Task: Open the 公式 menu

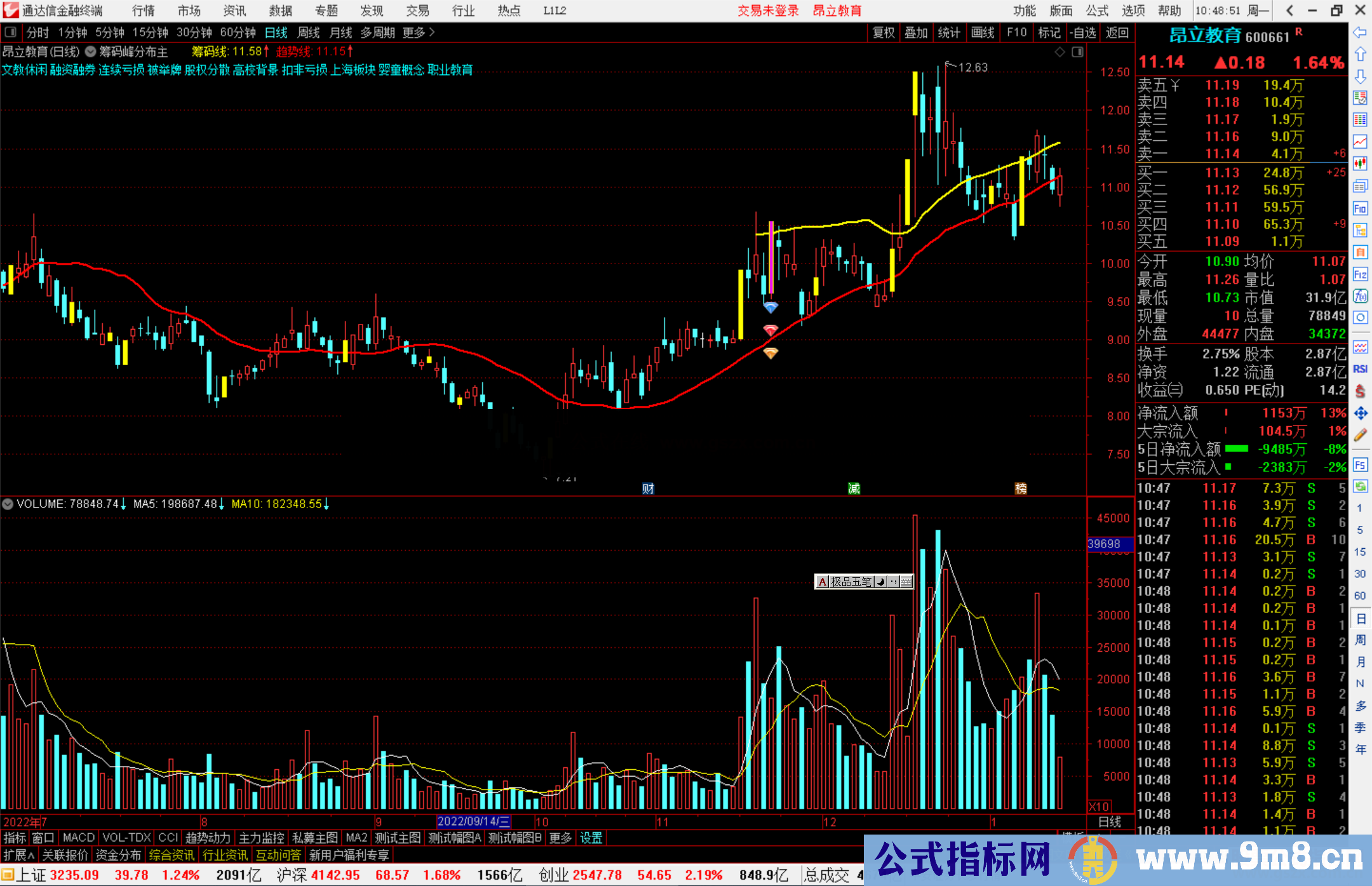Action: point(1097,10)
